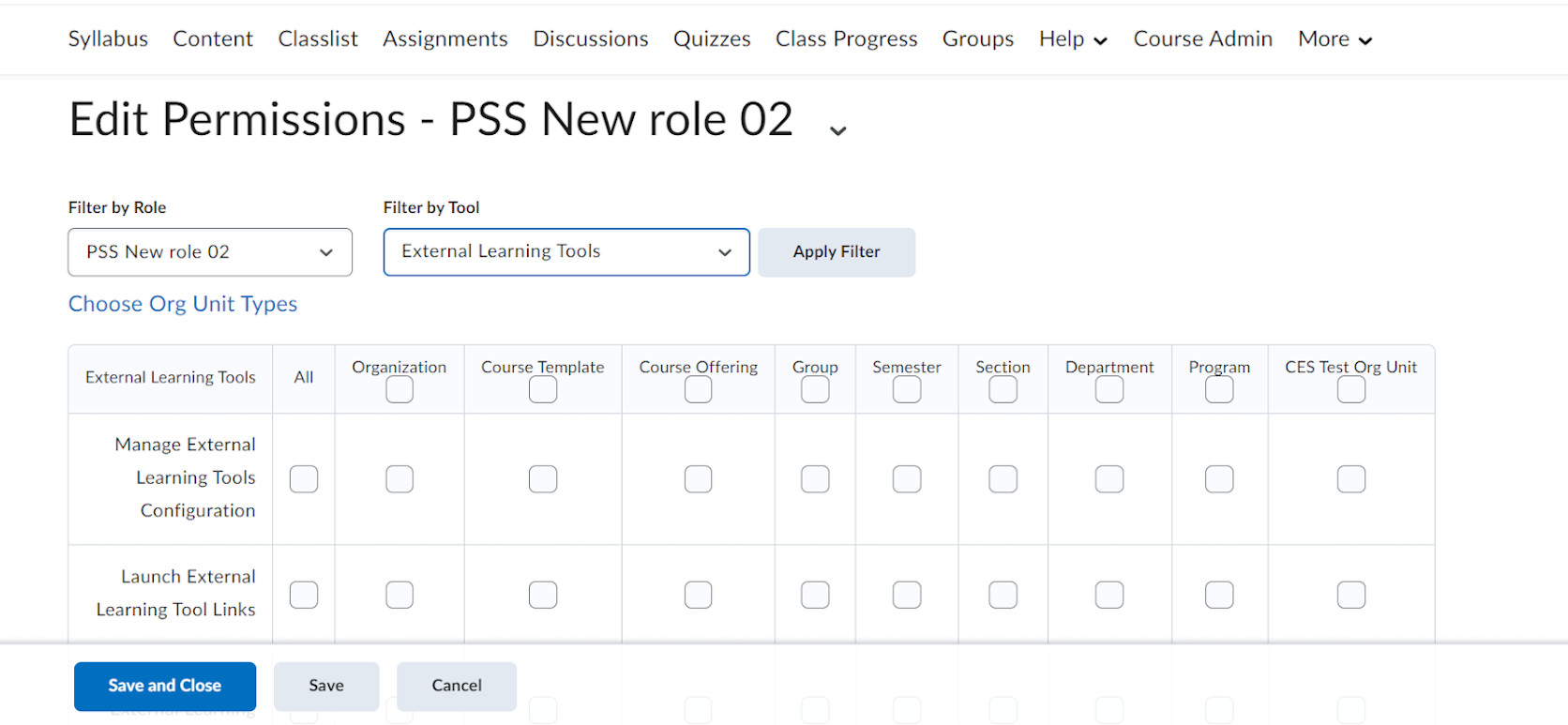Open context chevron beside Edit Permissions title
This screenshot has height=725, width=1568.
(x=838, y=130)
